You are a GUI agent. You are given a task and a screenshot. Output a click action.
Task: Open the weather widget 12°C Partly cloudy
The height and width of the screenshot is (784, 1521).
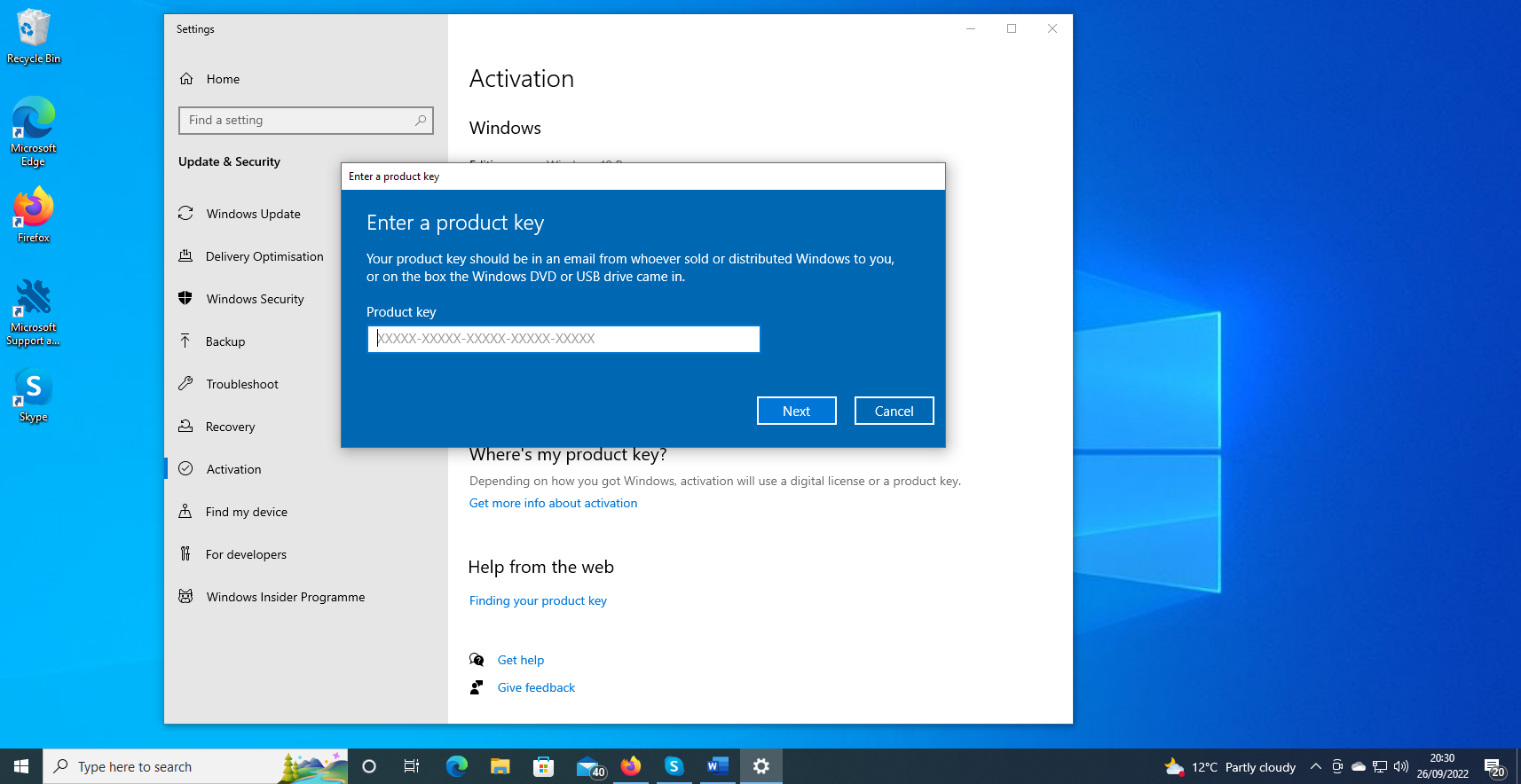click(x=1230, y=767)
